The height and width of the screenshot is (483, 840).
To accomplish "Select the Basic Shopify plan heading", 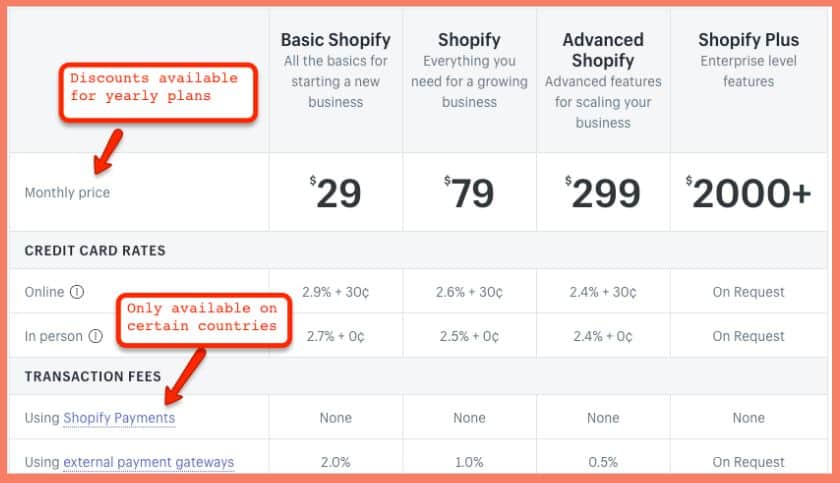I will click(x=335, y=41).
